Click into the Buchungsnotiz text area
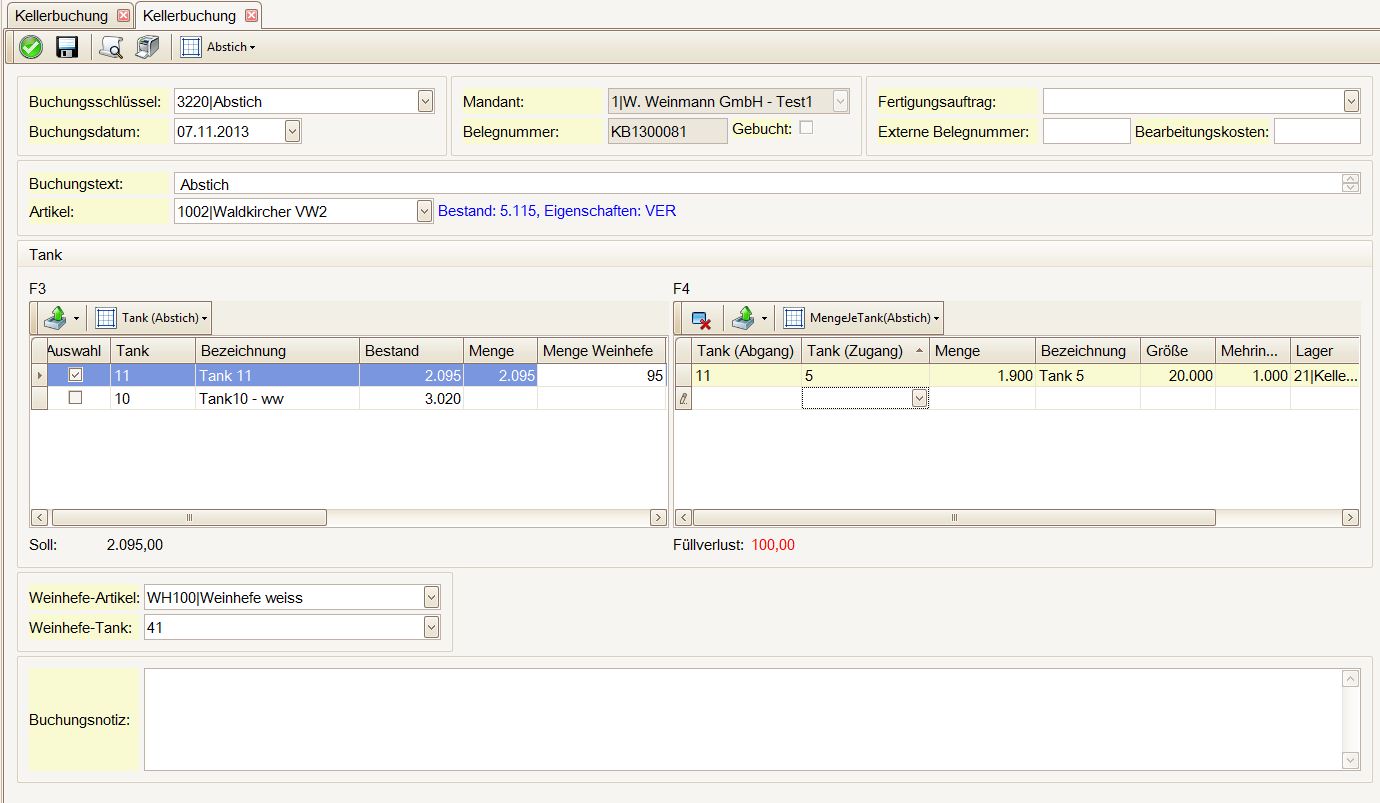Screen dimensions: 1380x803 tap(743, 719)
